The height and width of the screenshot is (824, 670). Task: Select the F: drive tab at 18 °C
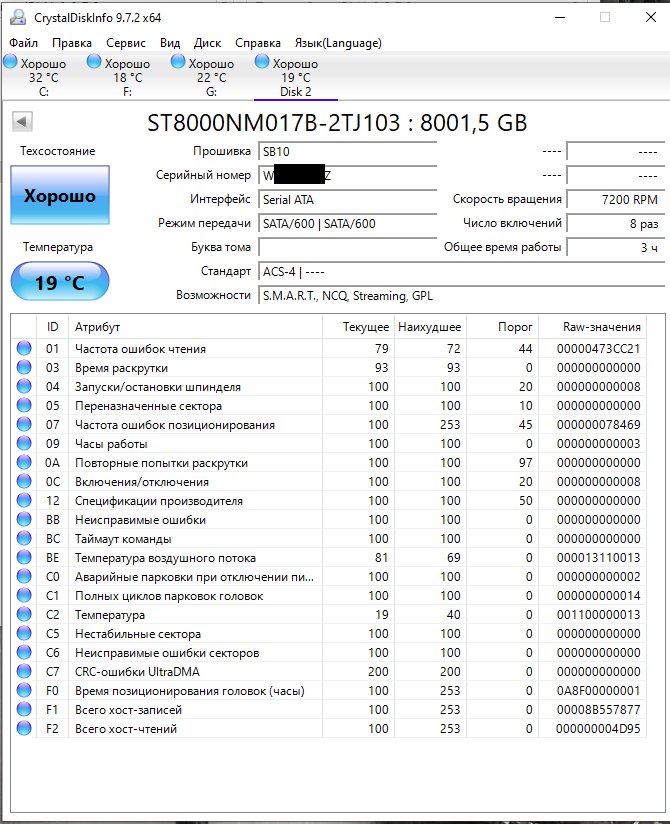127,77
